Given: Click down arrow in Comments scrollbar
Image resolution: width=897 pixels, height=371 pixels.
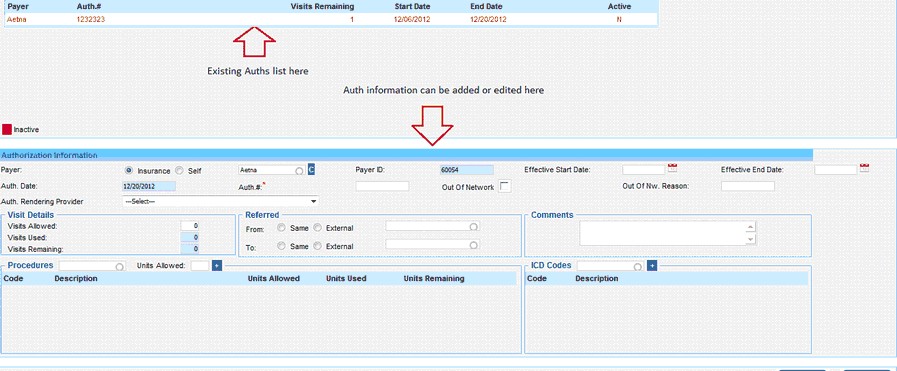Looking at the screenshot, I should tap(751, 240).
